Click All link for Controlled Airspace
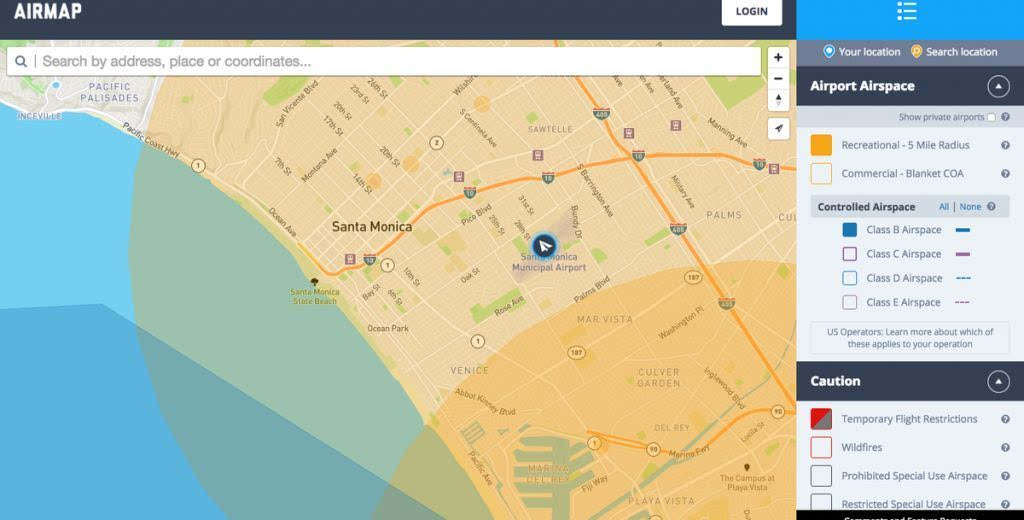Image resolution: width=1024 pixels, height=520 pixels. pyautogui.click(x=943, y=207)
